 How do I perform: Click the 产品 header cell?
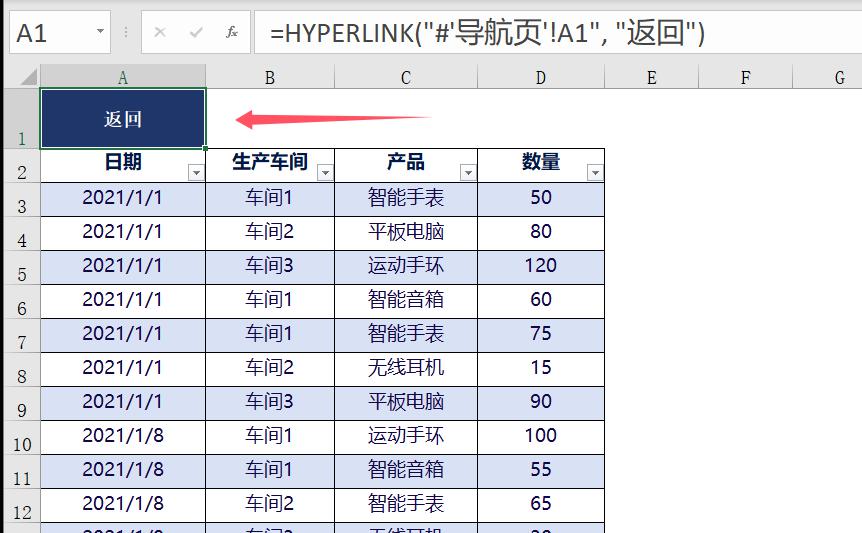pyautogui.click(x=406, y=165)
